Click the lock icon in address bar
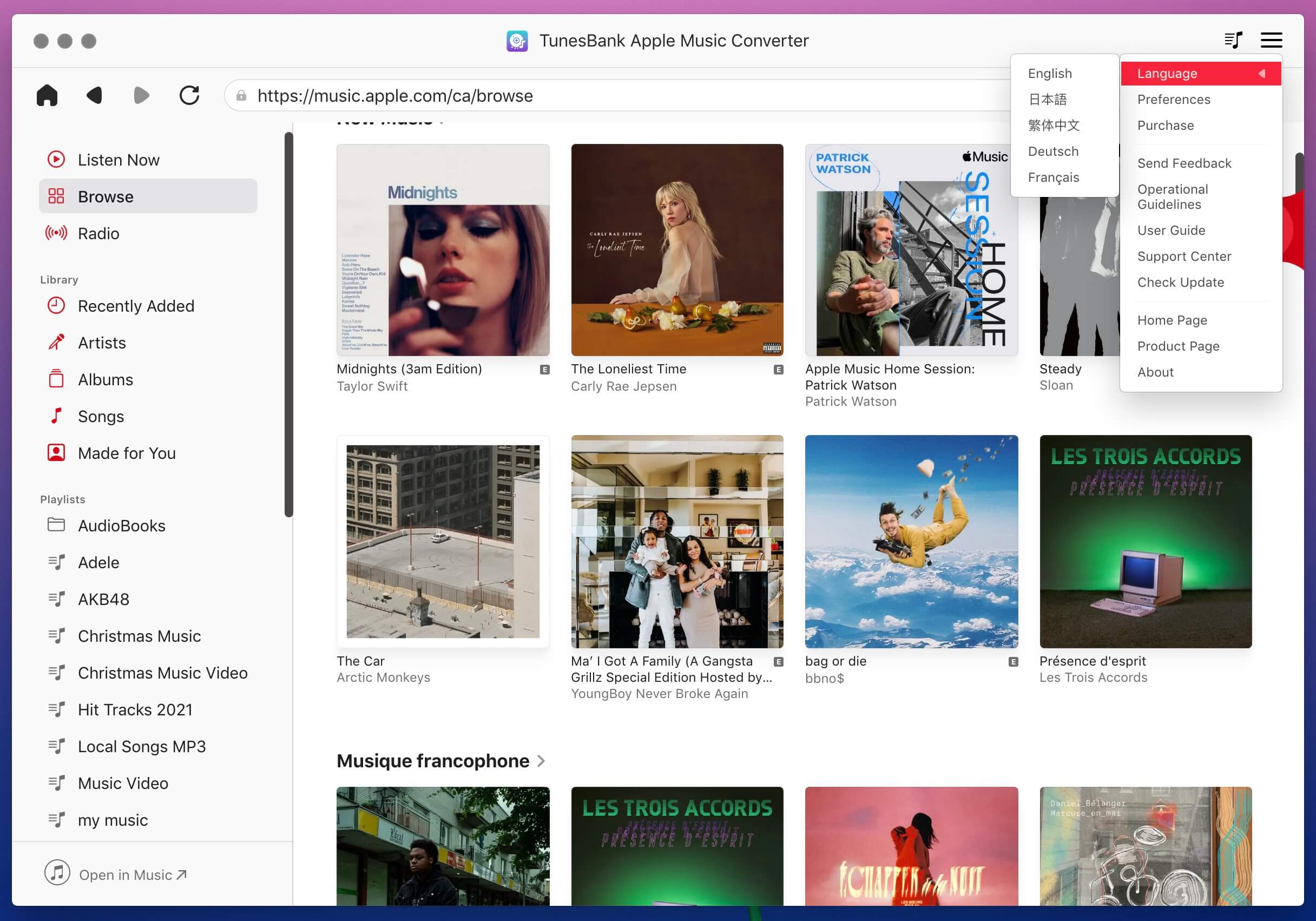 click(241, 96)
